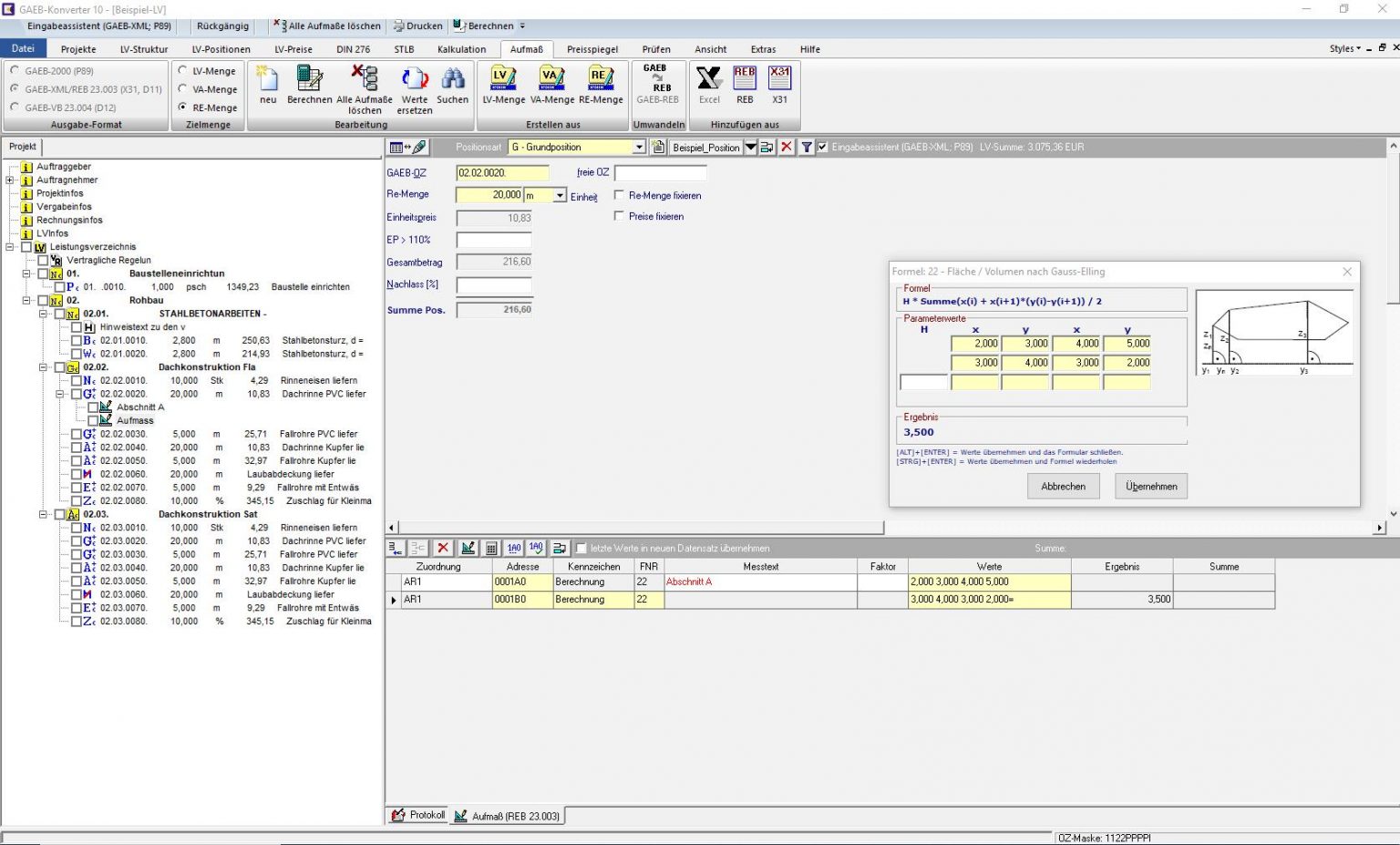Screen dimensions: 1400x845
Task: Click the Übernehmen button in formula dialog
Action: click(x=1151, y=486)
